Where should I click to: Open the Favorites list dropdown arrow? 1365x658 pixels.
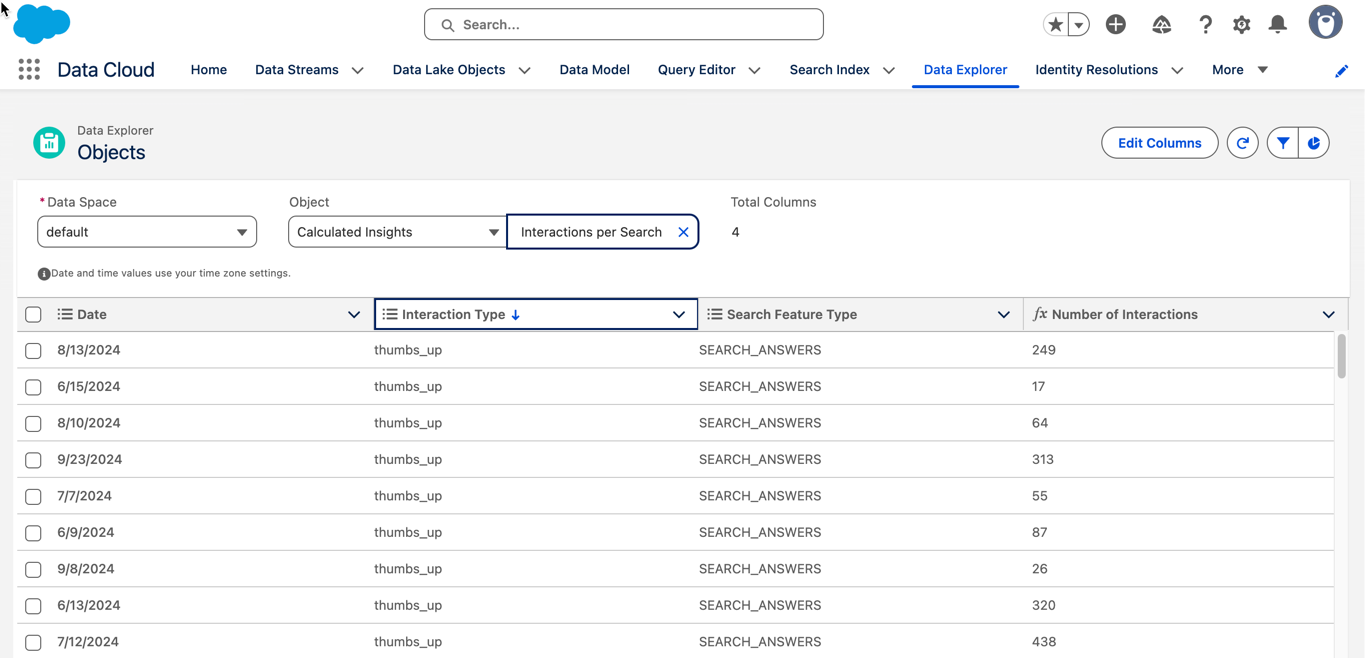1078,25
